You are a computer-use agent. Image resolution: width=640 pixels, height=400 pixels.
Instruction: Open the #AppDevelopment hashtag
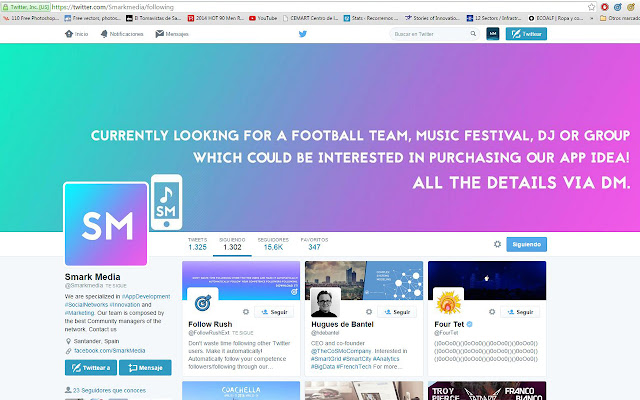[x=146, y=296]
